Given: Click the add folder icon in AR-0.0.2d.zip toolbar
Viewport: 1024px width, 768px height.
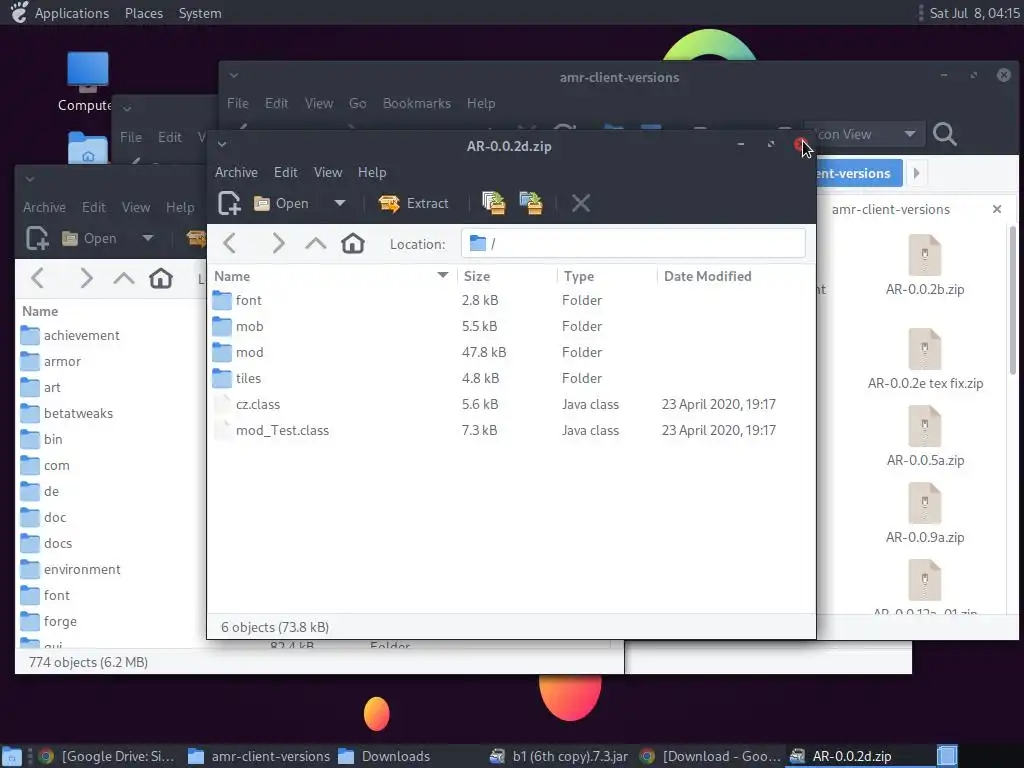Looking at the screenshot, I should (531, 203).
